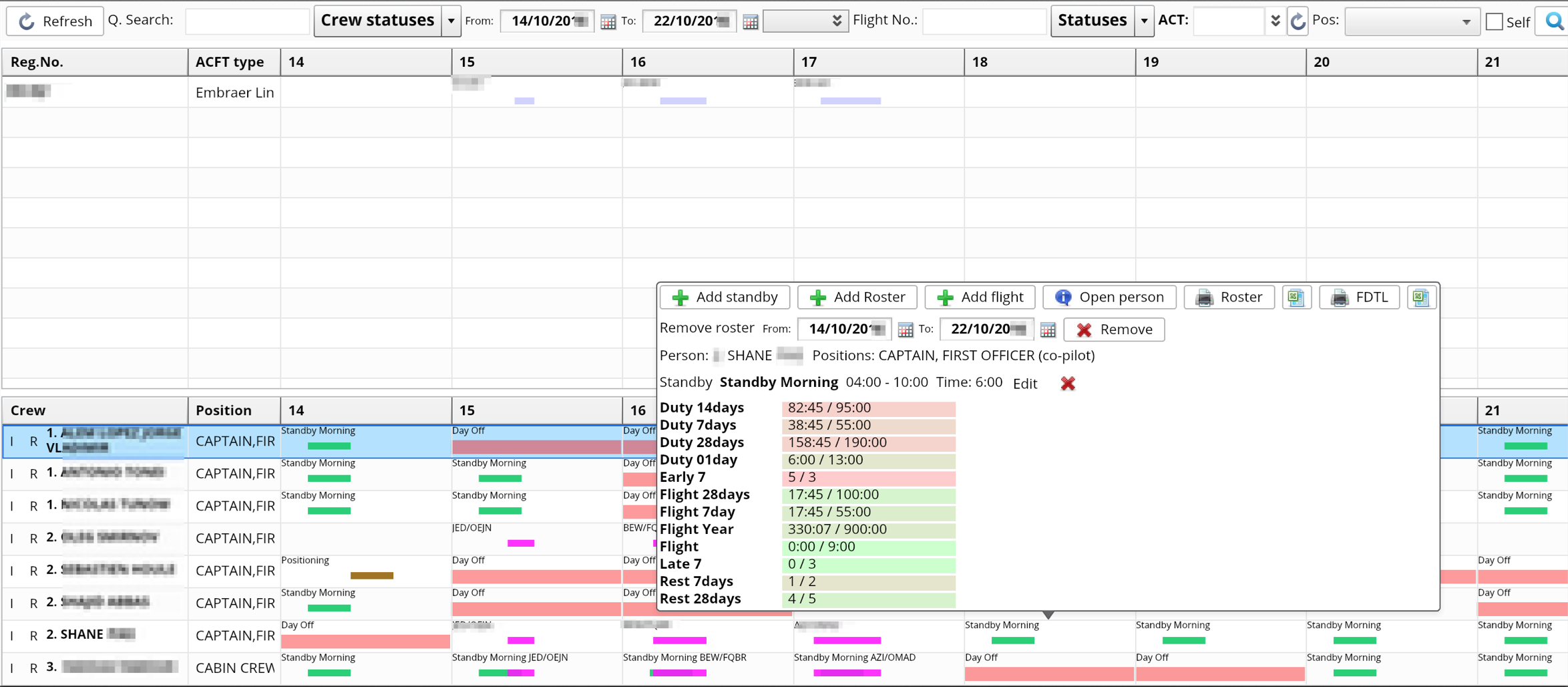The height and width of the screenshot is (687, 1568).
Task: Click the Remove roster button
Action: tap(1114, 329)
